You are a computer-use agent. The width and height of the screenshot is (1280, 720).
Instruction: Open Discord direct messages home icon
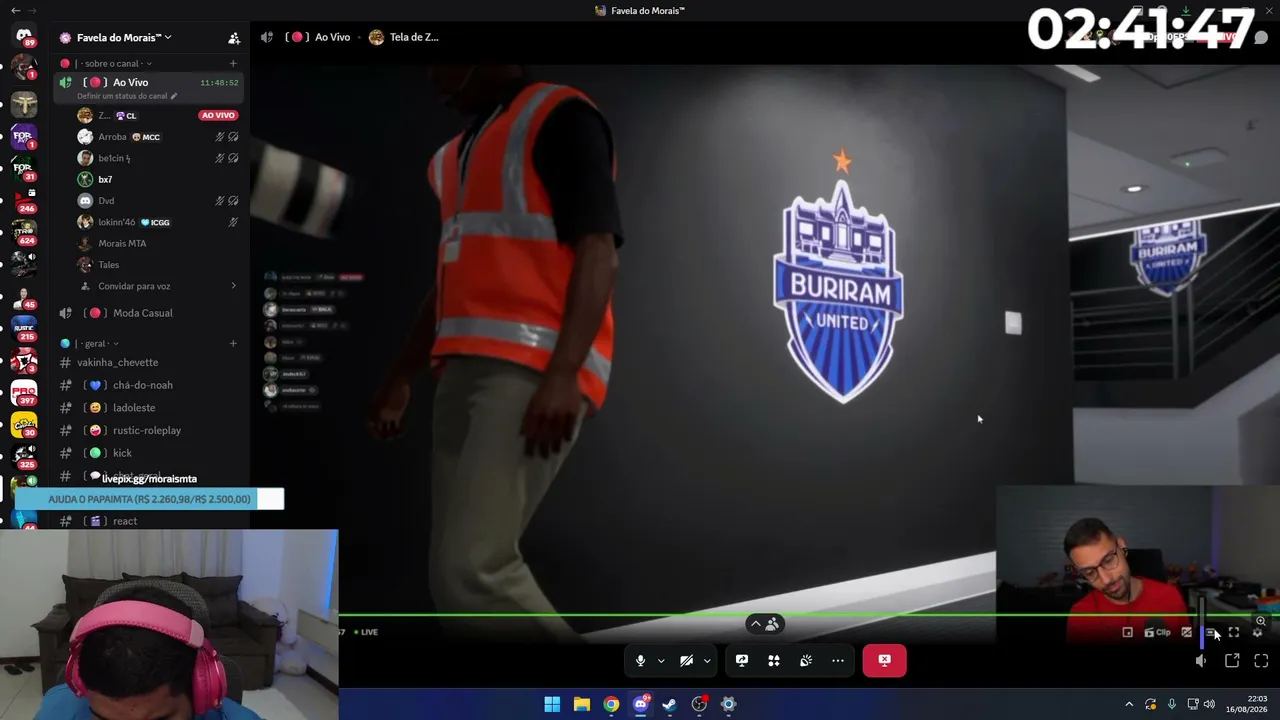click(24, 36)
